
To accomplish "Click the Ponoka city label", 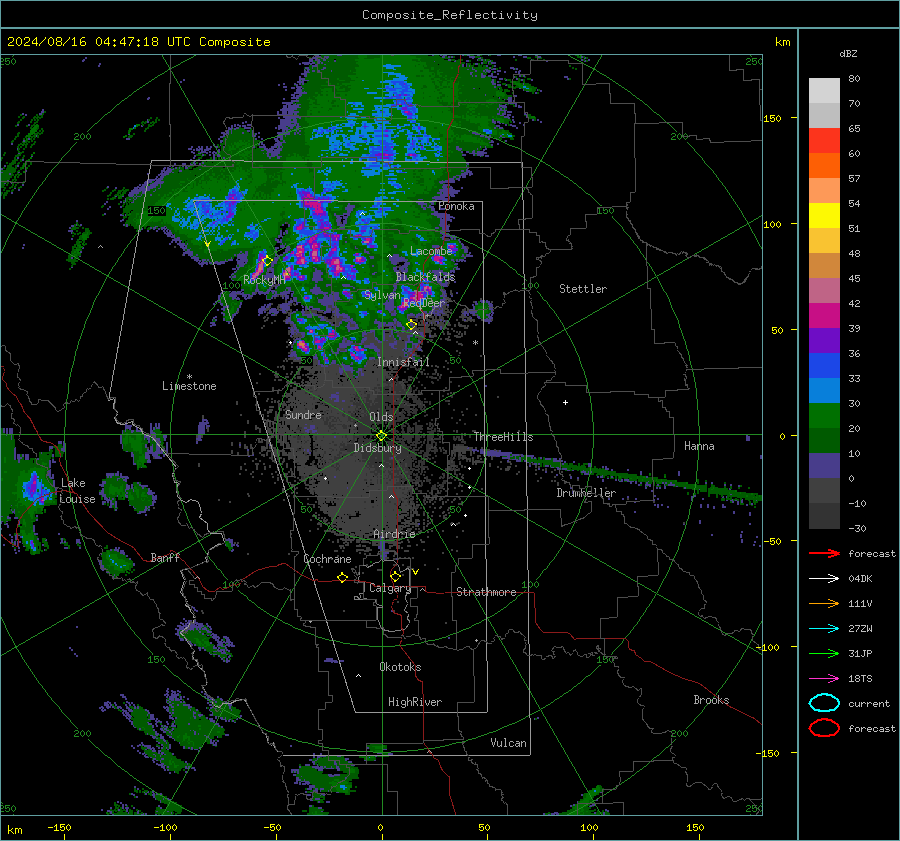I will click(x=456, y=206).
